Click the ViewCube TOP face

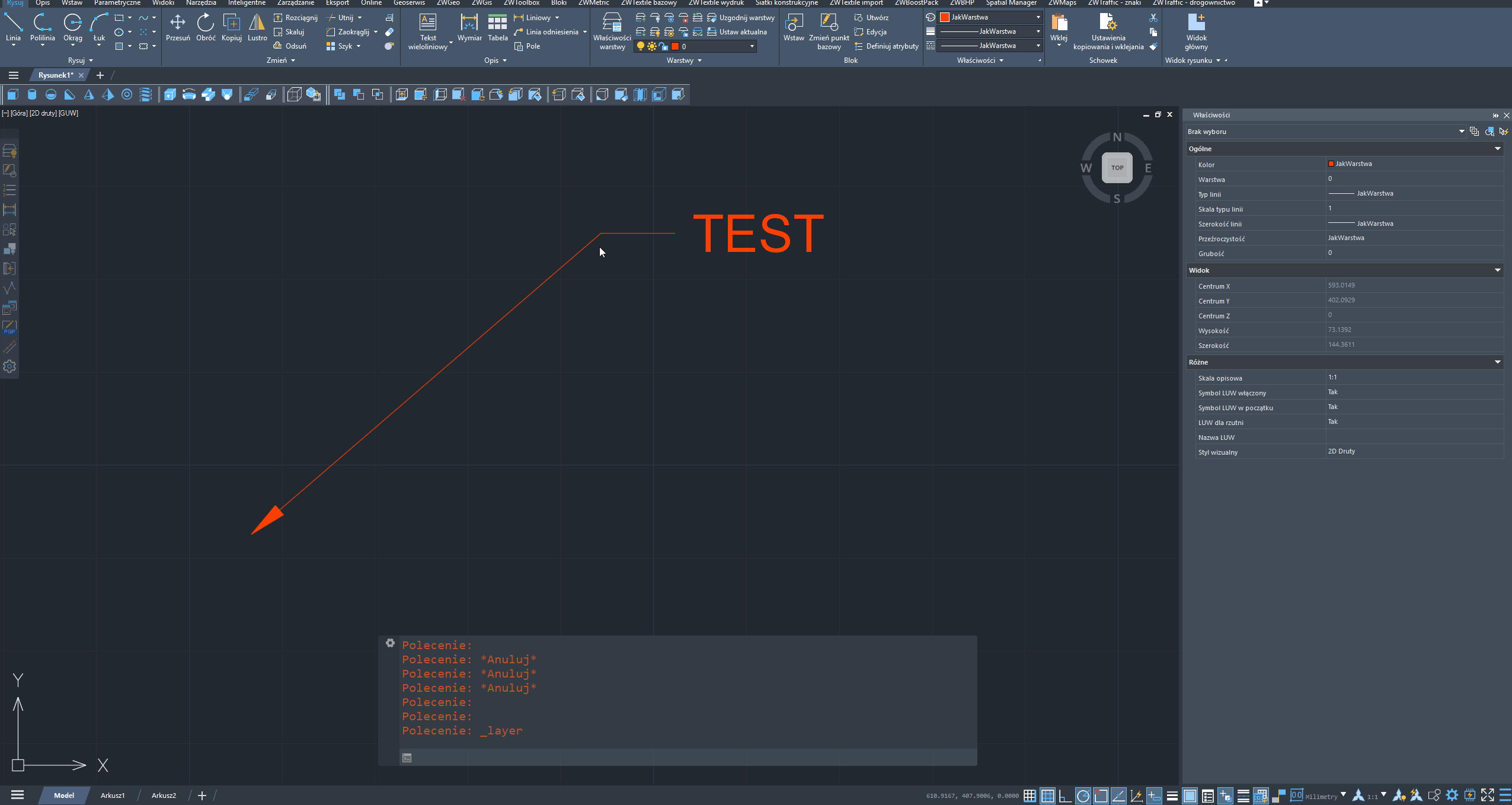coord(1117,168)
